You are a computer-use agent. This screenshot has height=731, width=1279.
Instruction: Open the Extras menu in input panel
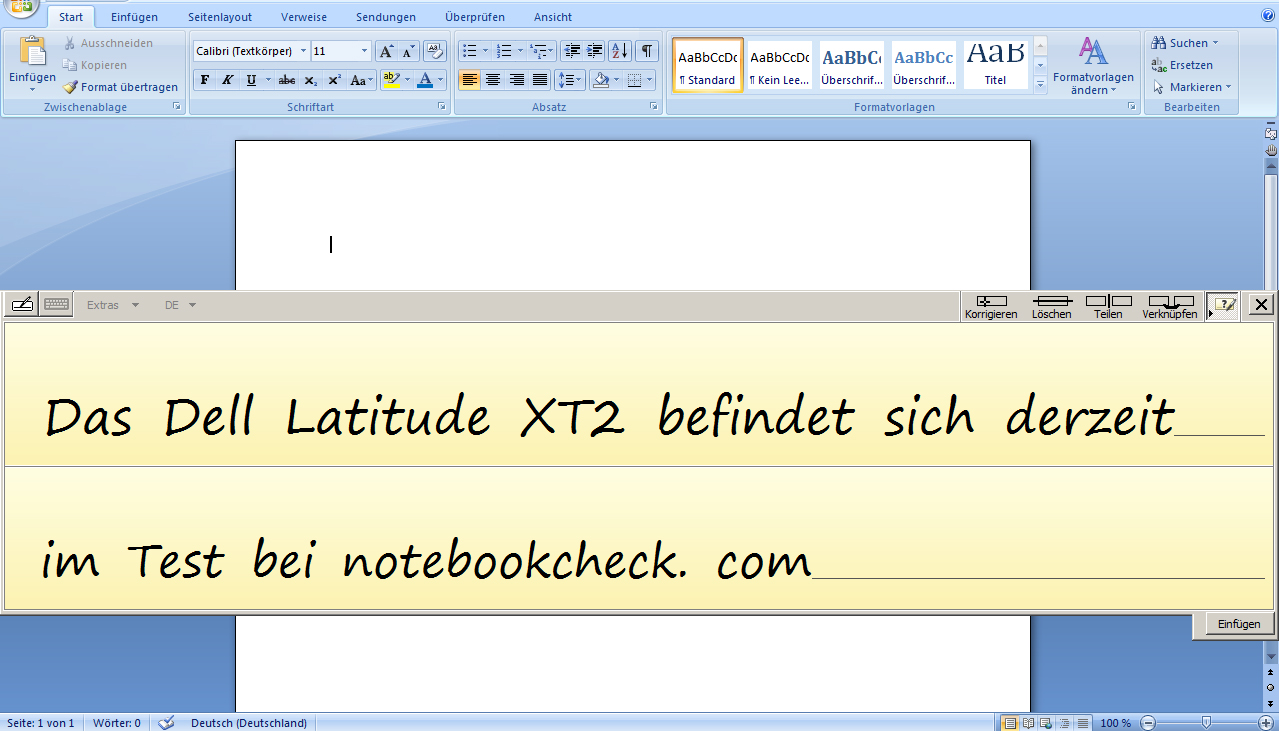pyautogui.click(x=113, y=305)
